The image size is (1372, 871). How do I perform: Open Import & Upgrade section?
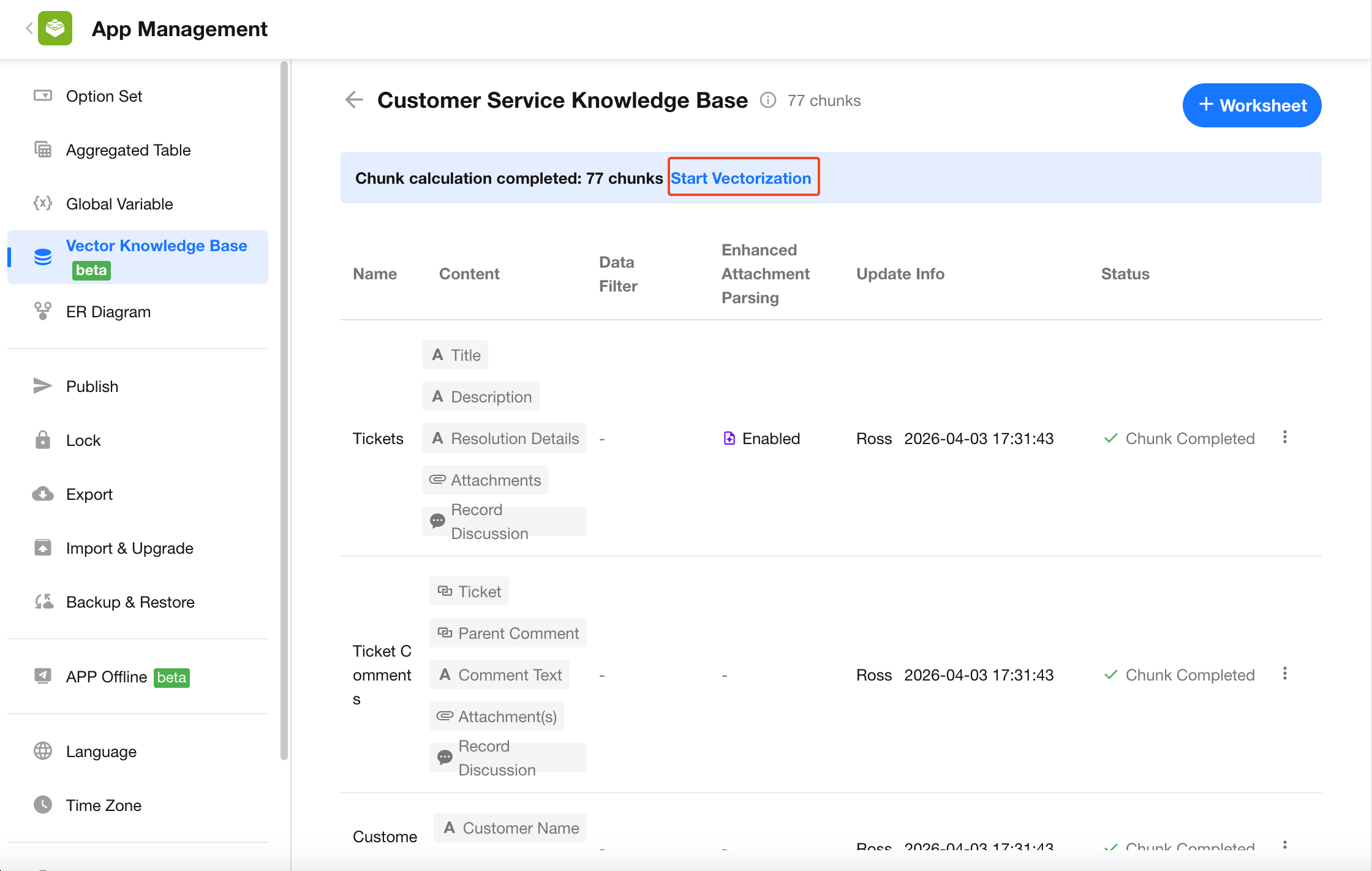tap(129, 548)
